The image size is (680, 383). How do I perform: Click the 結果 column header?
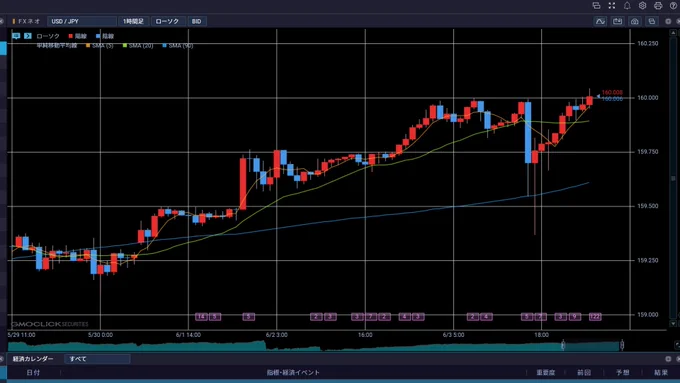pos(661,373)
